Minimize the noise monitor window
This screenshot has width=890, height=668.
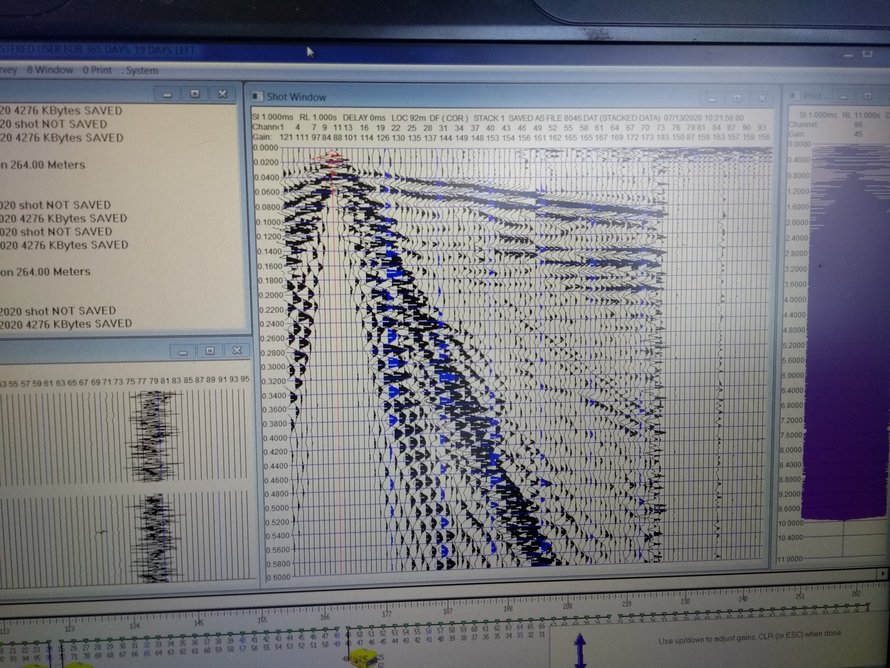[x=182, y=351]
